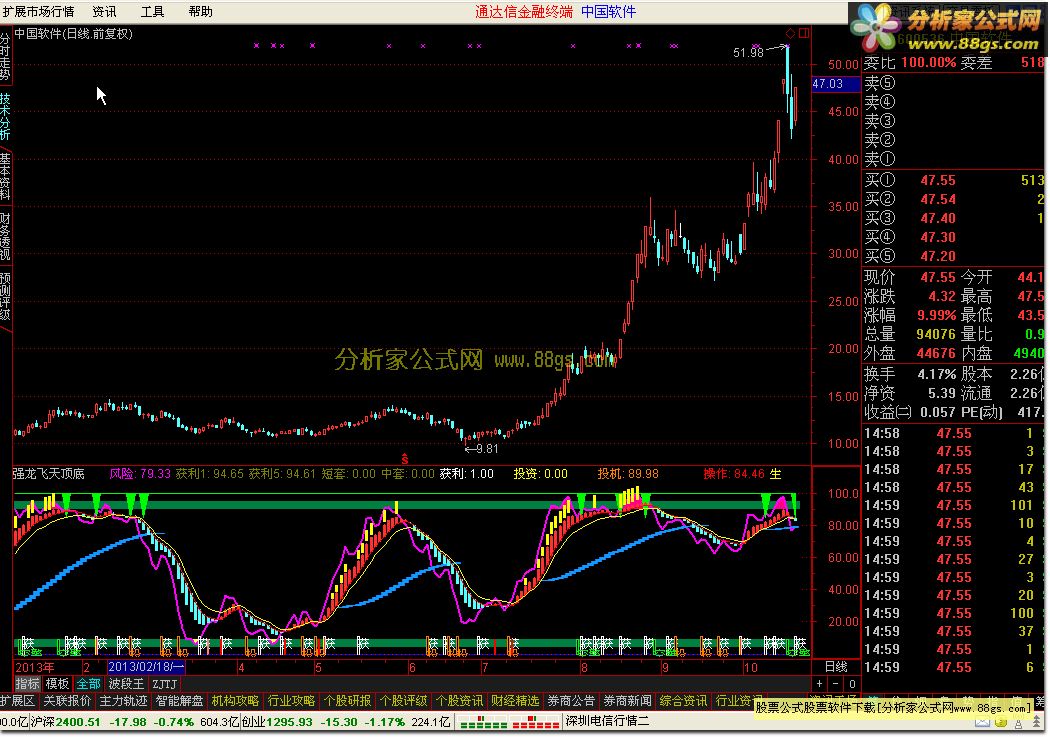The height and width of the screenshot is (737, 1050).
Task: Open 行业攻略 in the bottom bar
Action: pyautogui.click(x=291, y=701)
